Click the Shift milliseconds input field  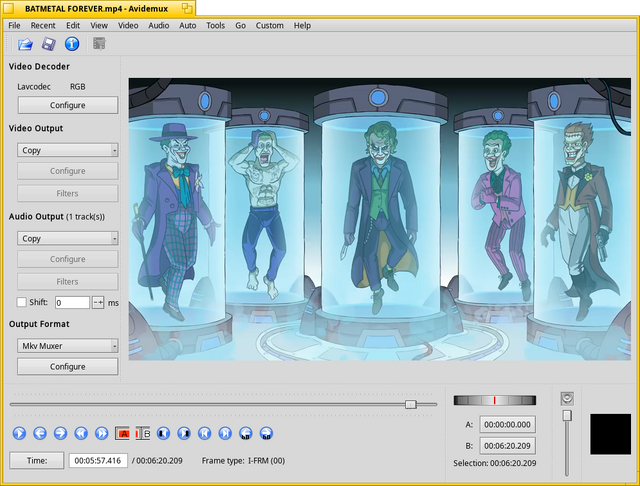point(72,302)
